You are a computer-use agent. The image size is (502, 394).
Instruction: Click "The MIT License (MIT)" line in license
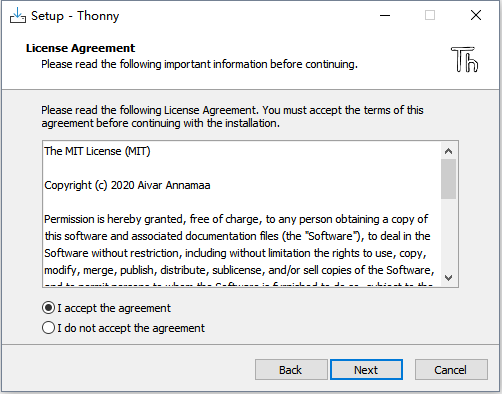tap(97, 151)
